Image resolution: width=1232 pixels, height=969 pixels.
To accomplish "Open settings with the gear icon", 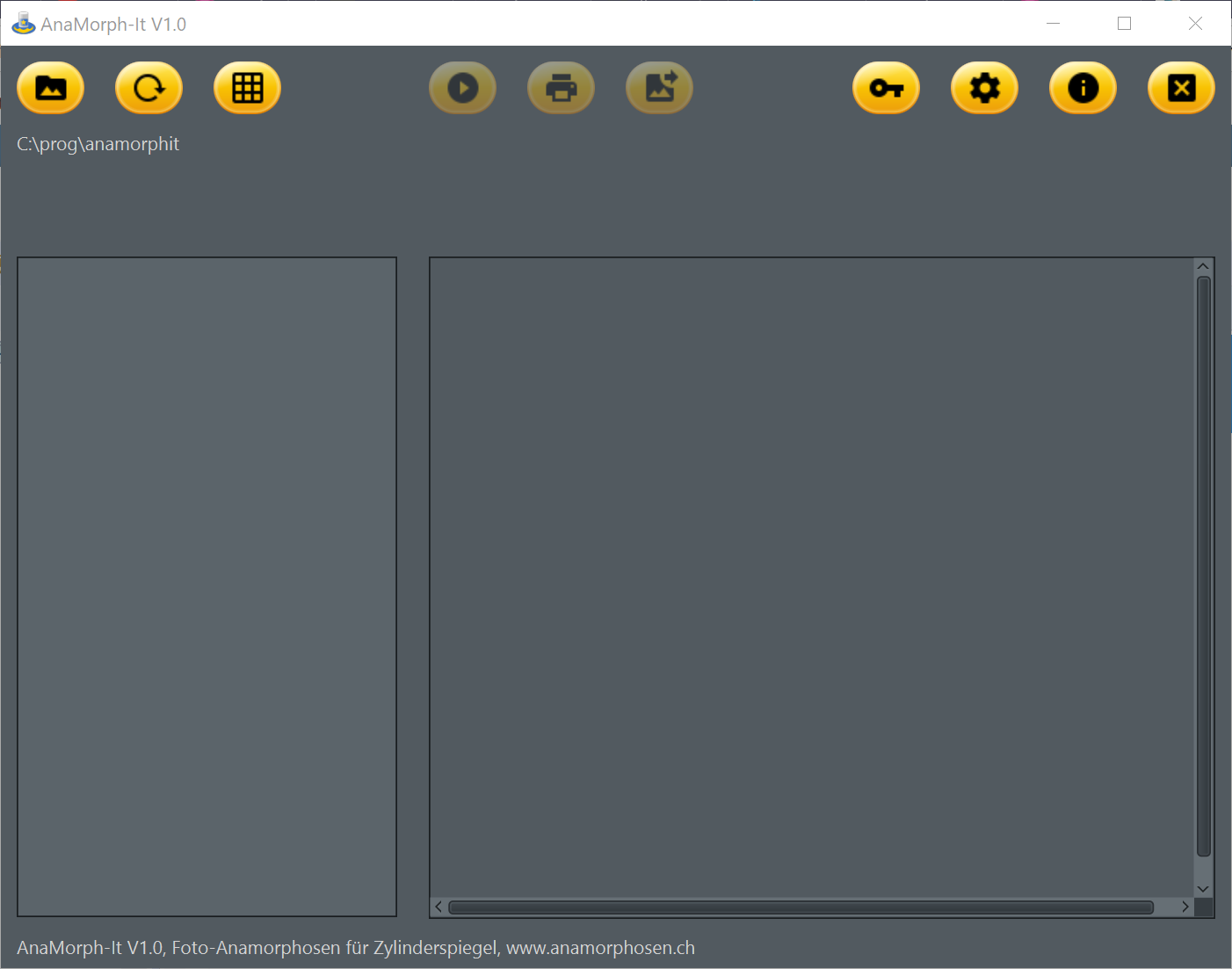I will [x=984, y=88].
